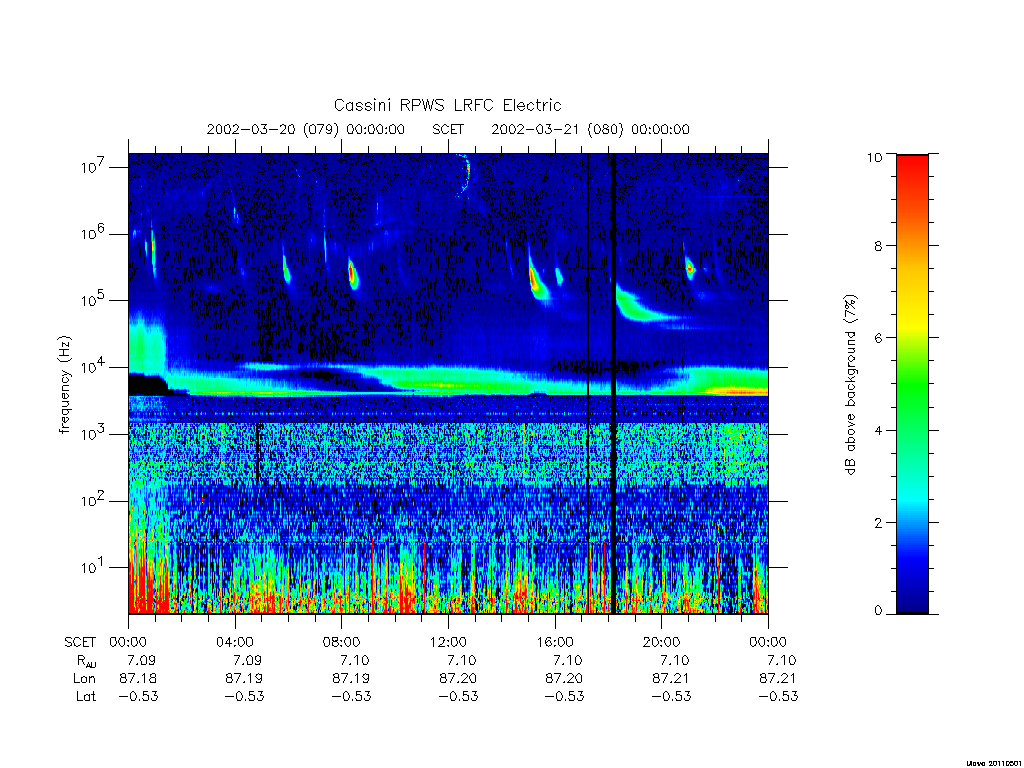The width and height of the screenshot is (1024, 768).
Task: Click 'SCET' row label beside time axis
Action: pos(80,643)
